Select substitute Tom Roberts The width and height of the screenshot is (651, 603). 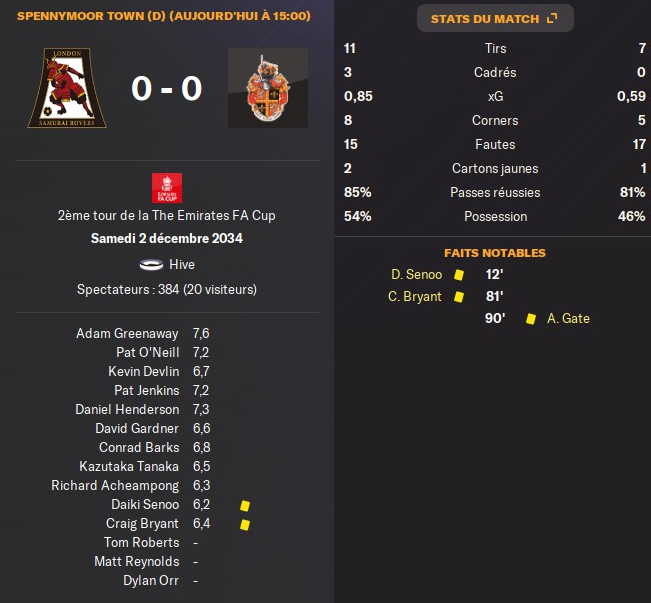[141, 542]
